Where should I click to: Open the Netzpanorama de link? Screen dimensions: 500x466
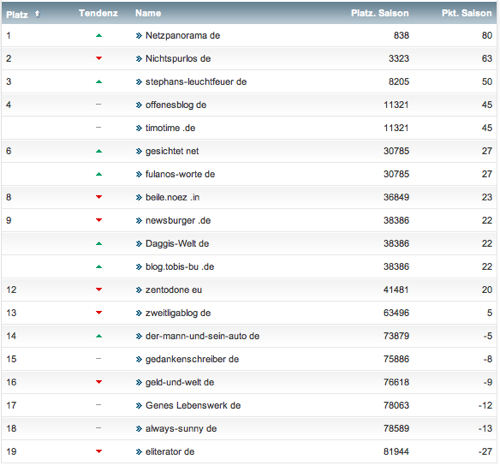coord(183,35)
